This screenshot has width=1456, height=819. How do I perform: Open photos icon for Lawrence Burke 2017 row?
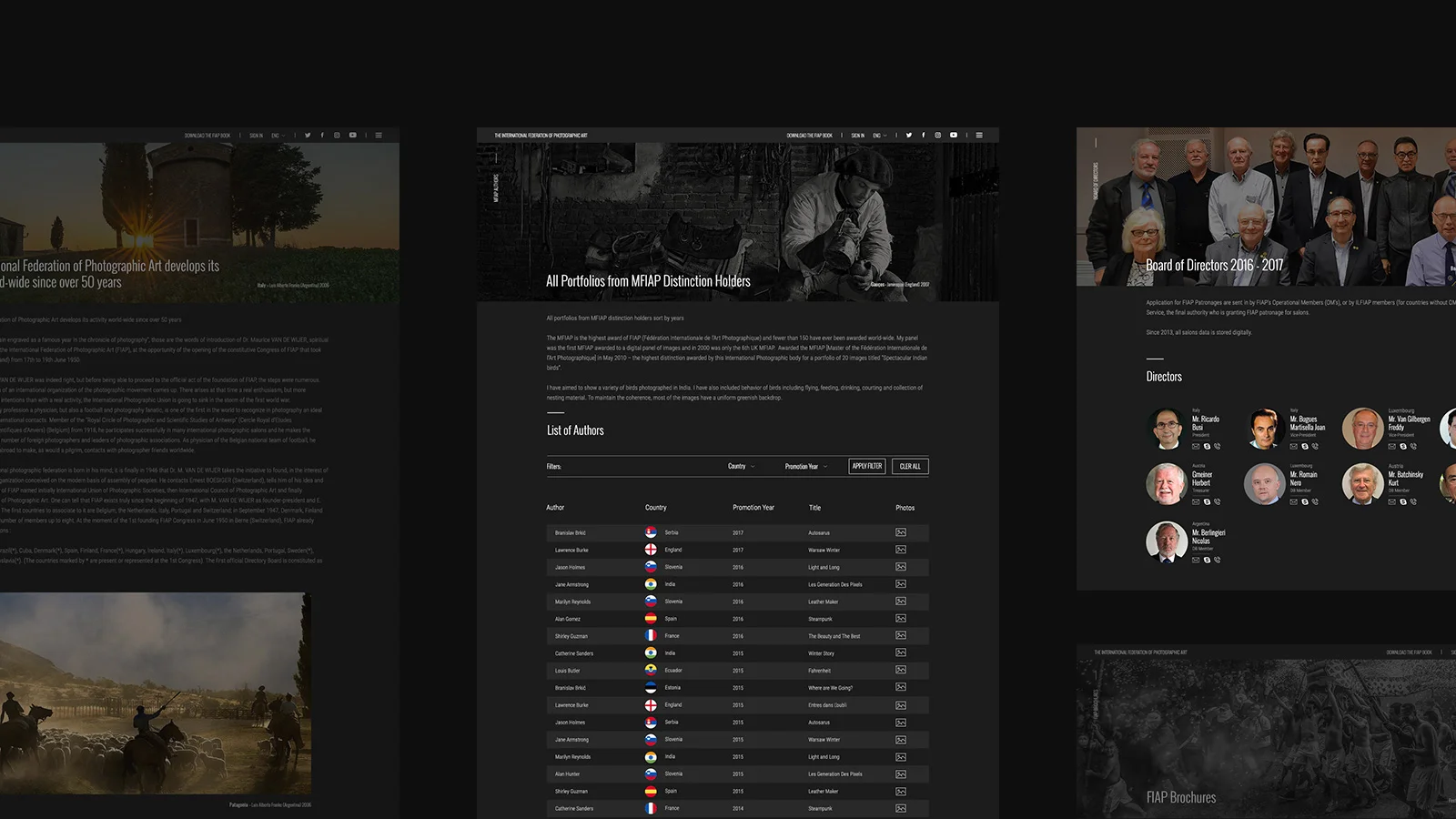pos(901,550)
